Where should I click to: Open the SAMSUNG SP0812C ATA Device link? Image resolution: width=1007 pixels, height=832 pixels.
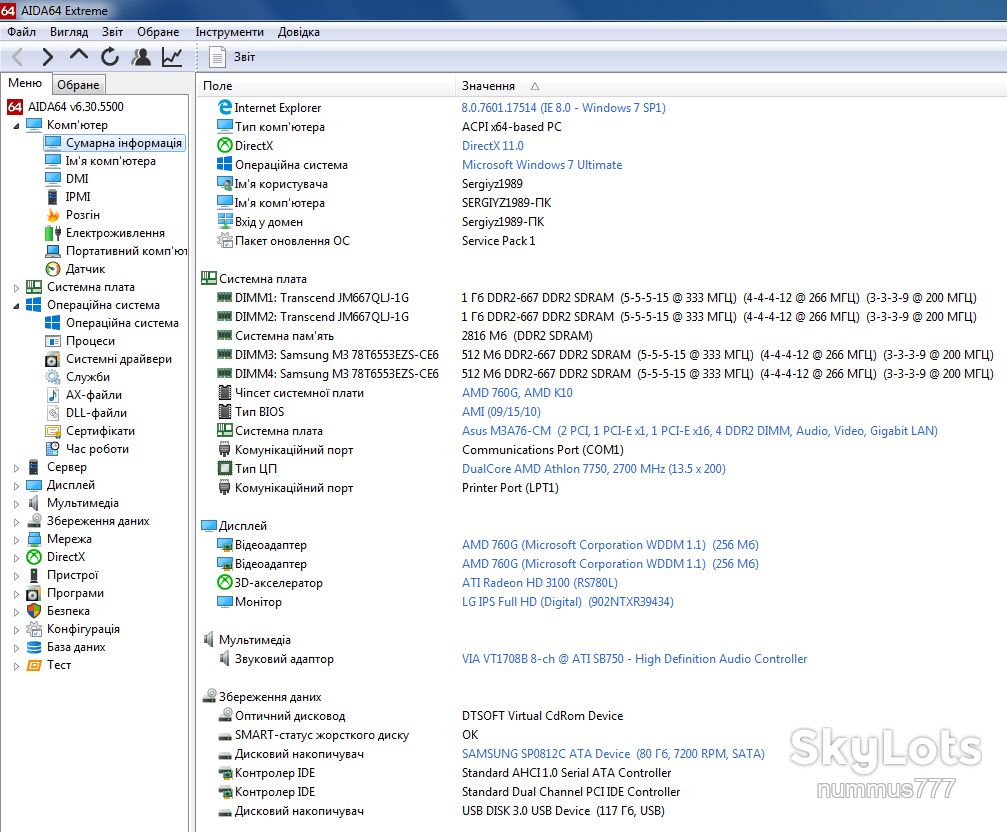point(613,754)
